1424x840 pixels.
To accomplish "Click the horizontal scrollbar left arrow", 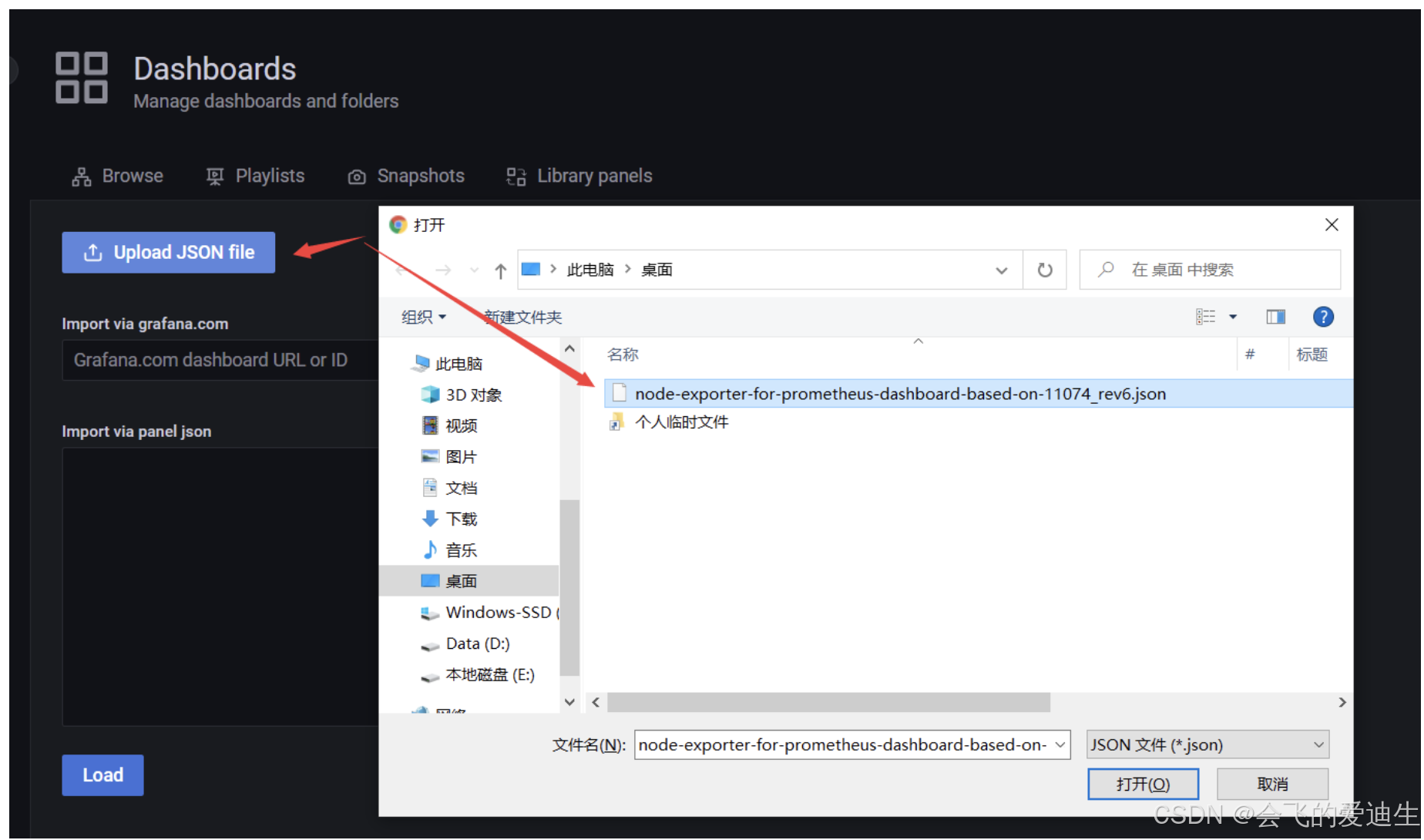I will pyautogui.click(x=595, y=703).
